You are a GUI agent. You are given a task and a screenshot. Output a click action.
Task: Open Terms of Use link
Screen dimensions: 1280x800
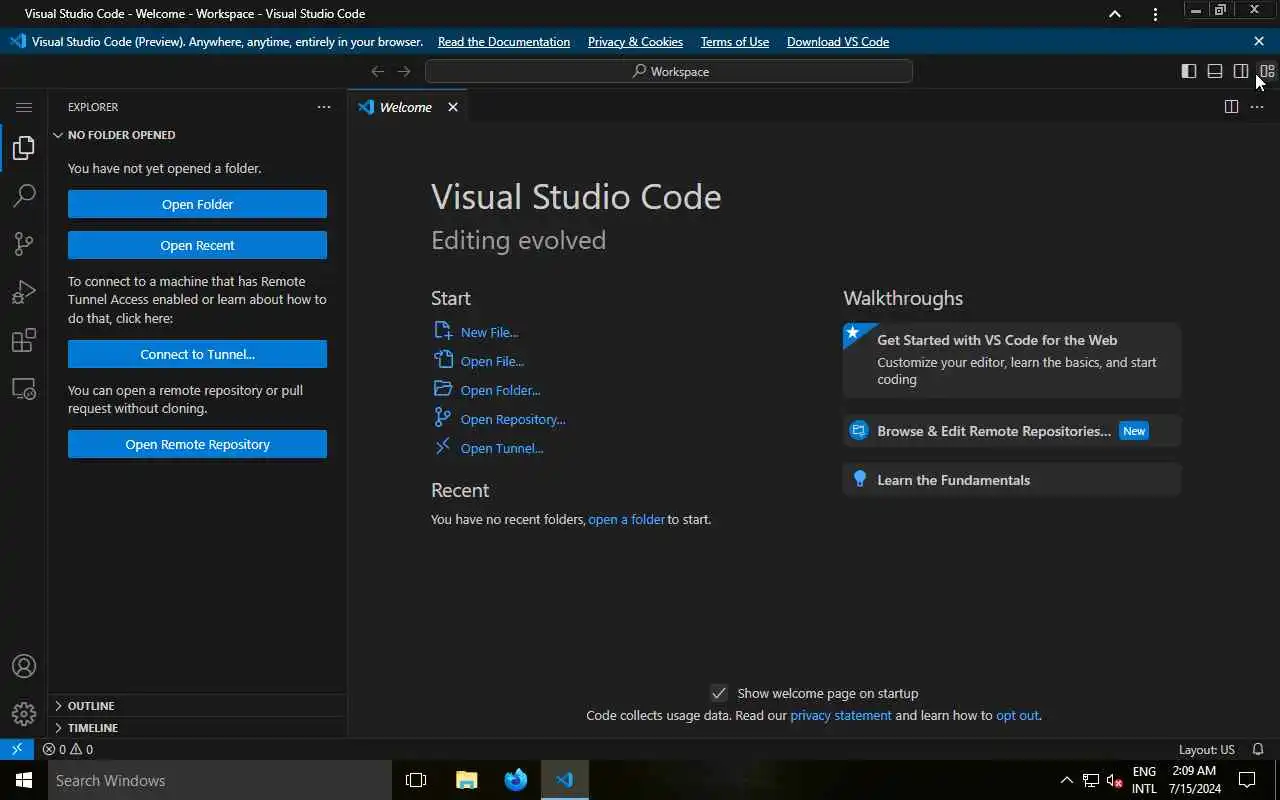coord(735,42)
